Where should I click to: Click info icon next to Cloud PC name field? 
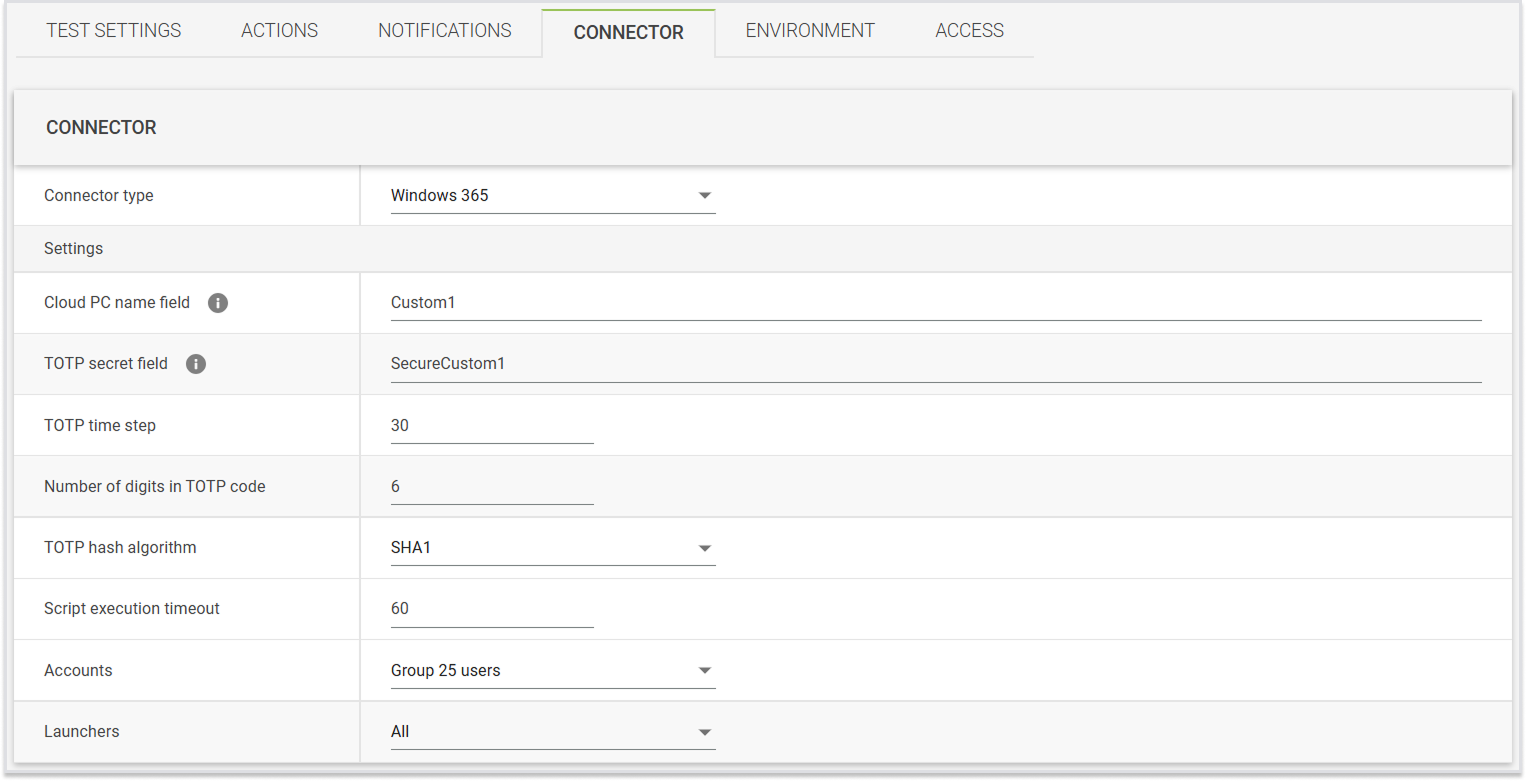click(218, 303)
